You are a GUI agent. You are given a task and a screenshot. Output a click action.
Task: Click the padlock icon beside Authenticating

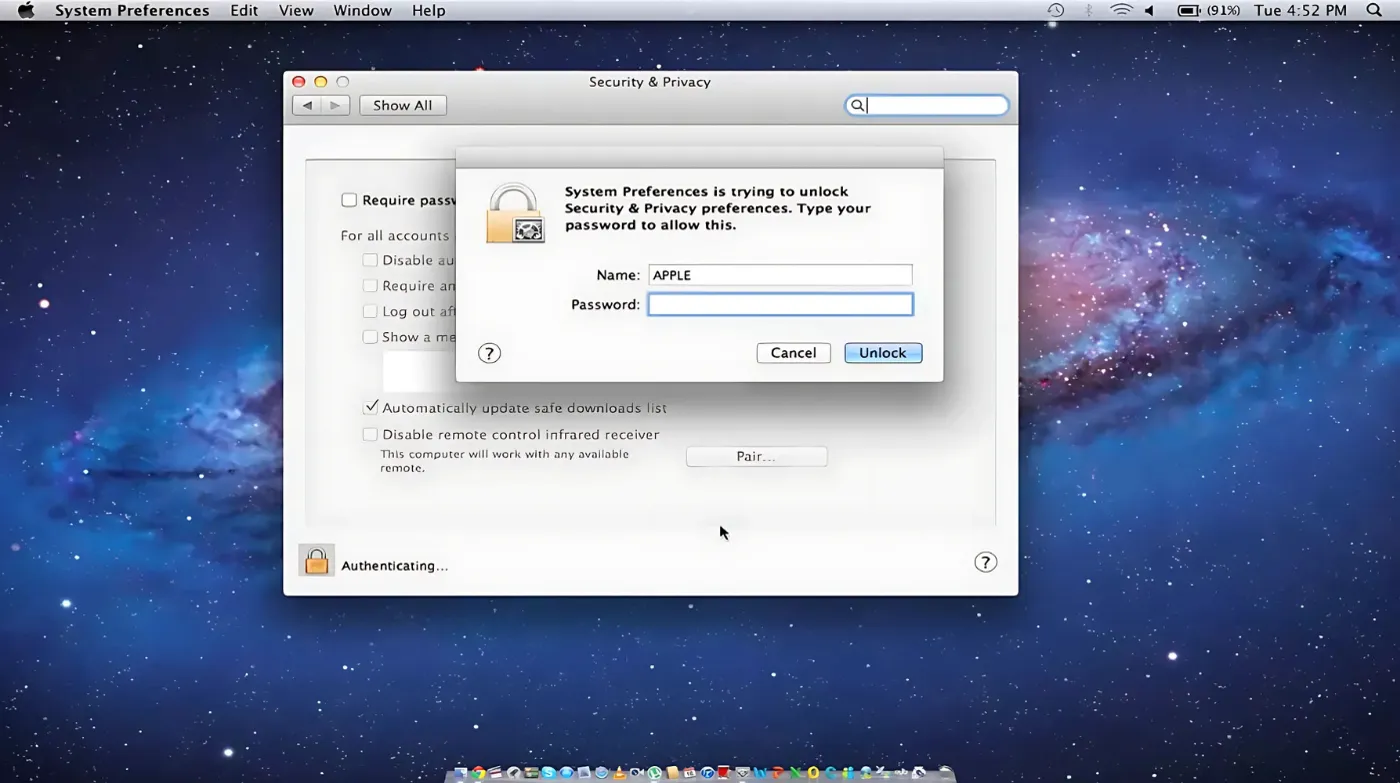pyautogui.click(x=316, y=562)
